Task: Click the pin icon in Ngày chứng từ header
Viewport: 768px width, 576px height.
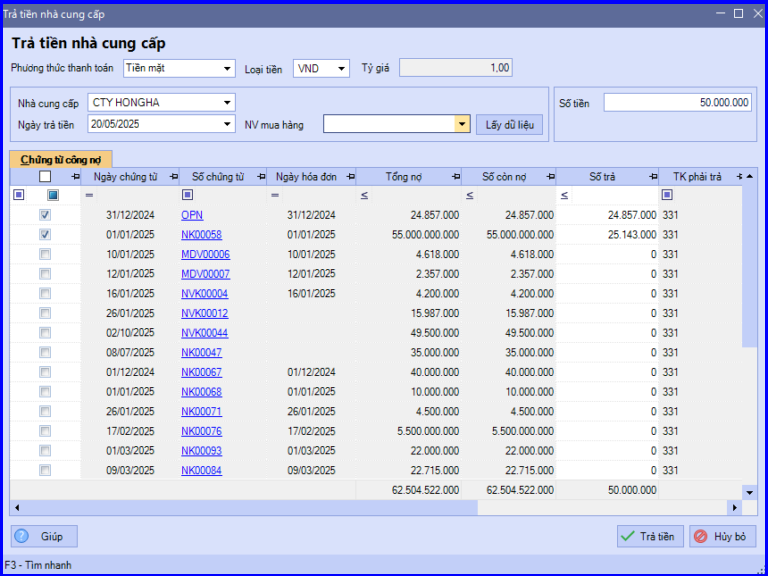Action: pyautogui.click(x=173, y=177)
